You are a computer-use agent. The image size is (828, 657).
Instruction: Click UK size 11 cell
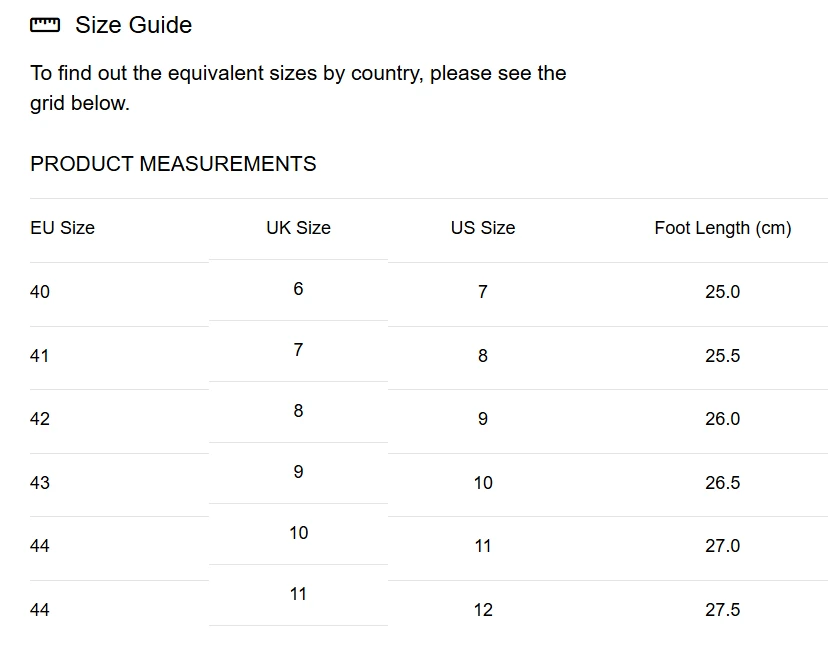click(x=298, y=594)
